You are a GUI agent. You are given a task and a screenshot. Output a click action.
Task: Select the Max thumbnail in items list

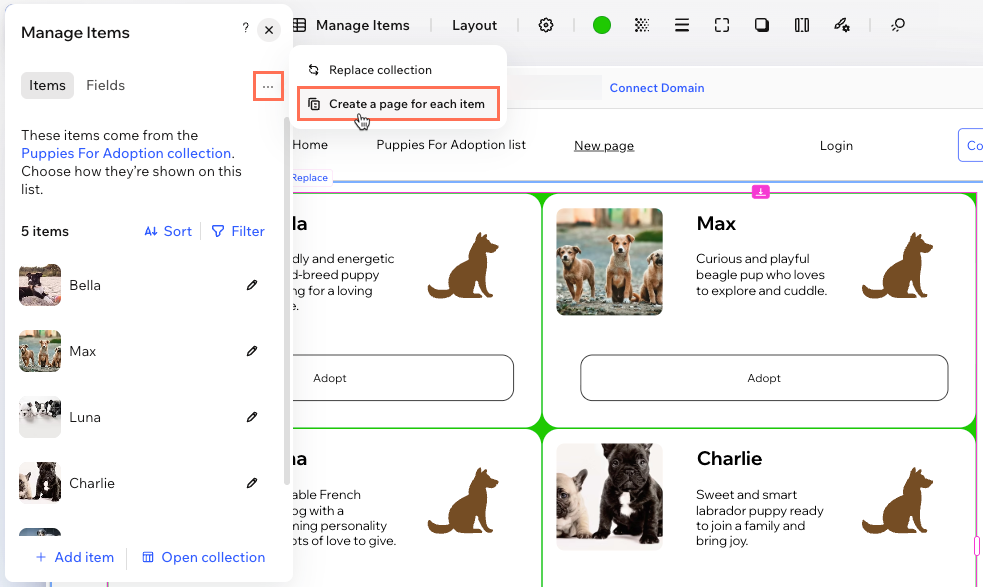tap(40, 351)
